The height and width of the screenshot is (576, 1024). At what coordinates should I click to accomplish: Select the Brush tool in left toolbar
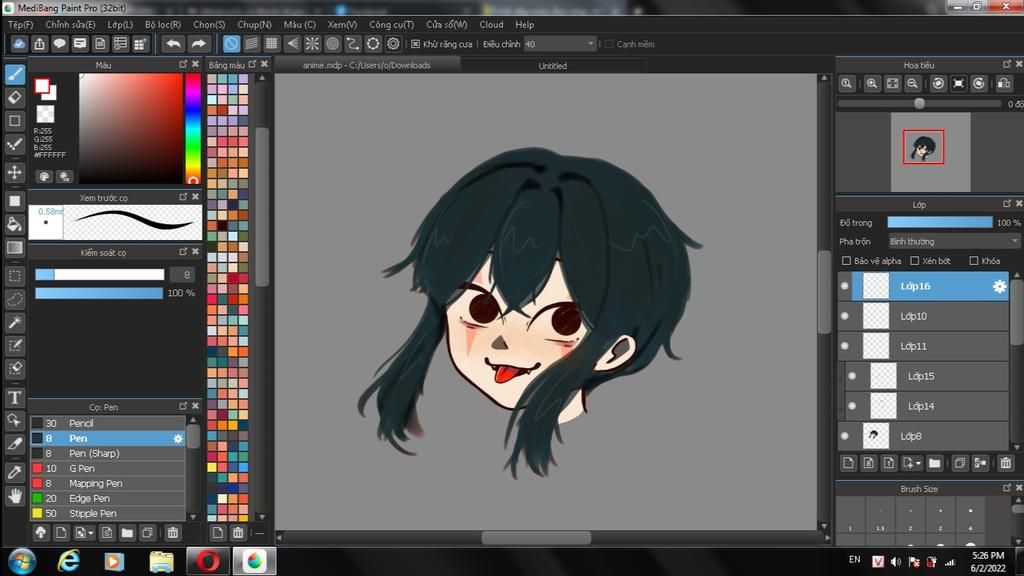[15, 74]
